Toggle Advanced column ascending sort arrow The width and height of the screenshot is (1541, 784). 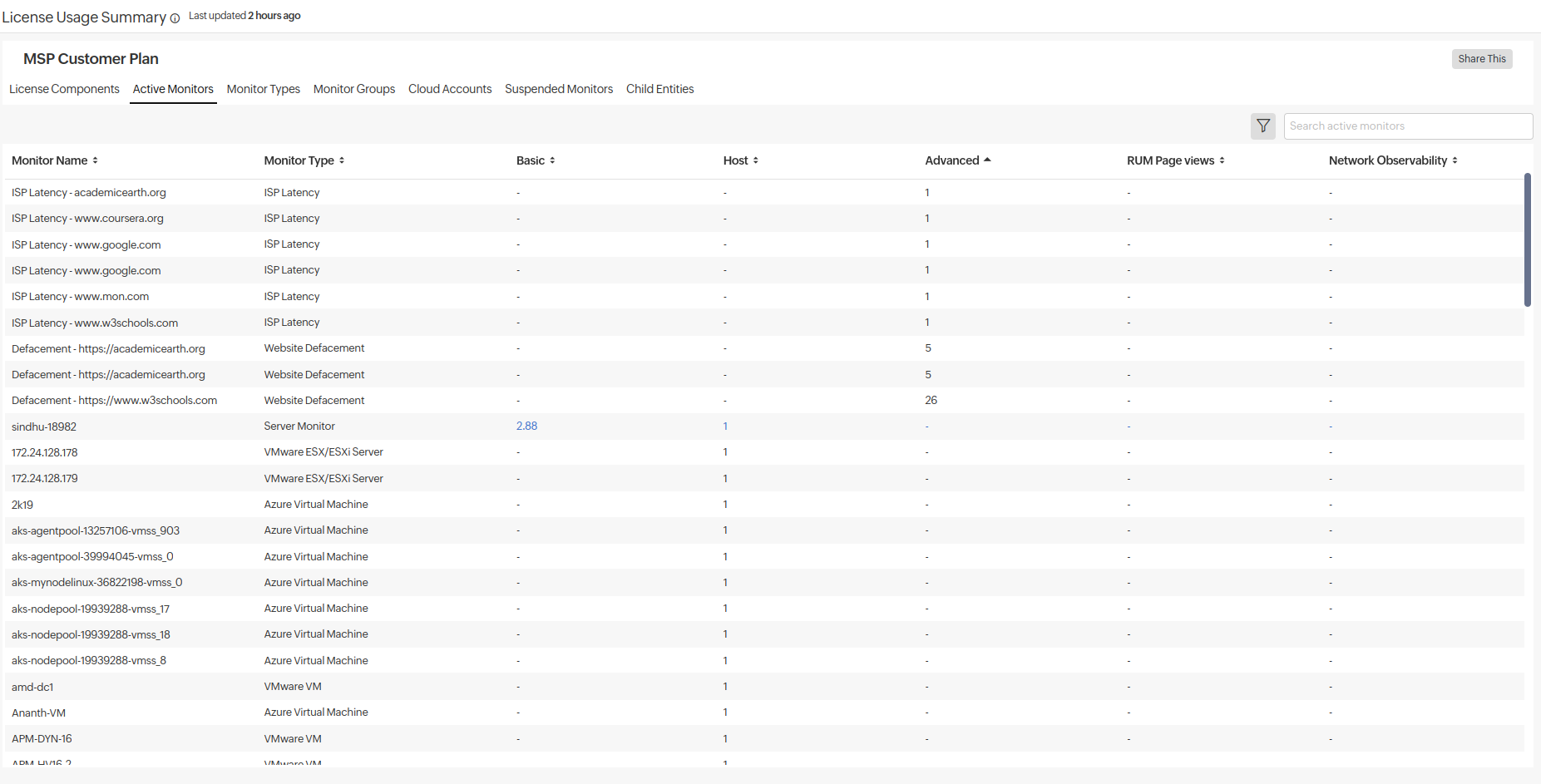(x=987, y=160)
